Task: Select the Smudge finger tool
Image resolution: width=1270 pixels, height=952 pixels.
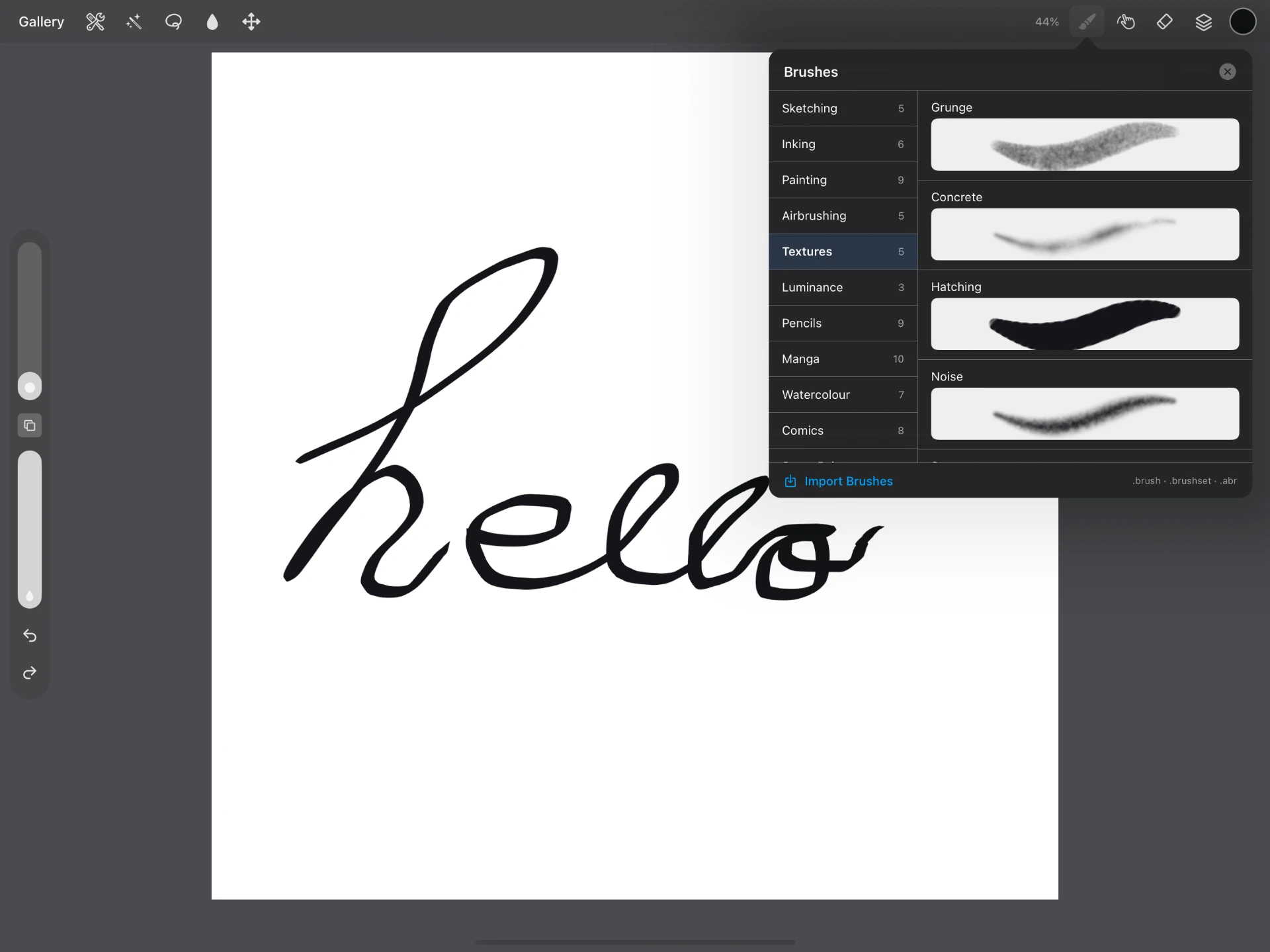Action: [x=1126, y=22]
